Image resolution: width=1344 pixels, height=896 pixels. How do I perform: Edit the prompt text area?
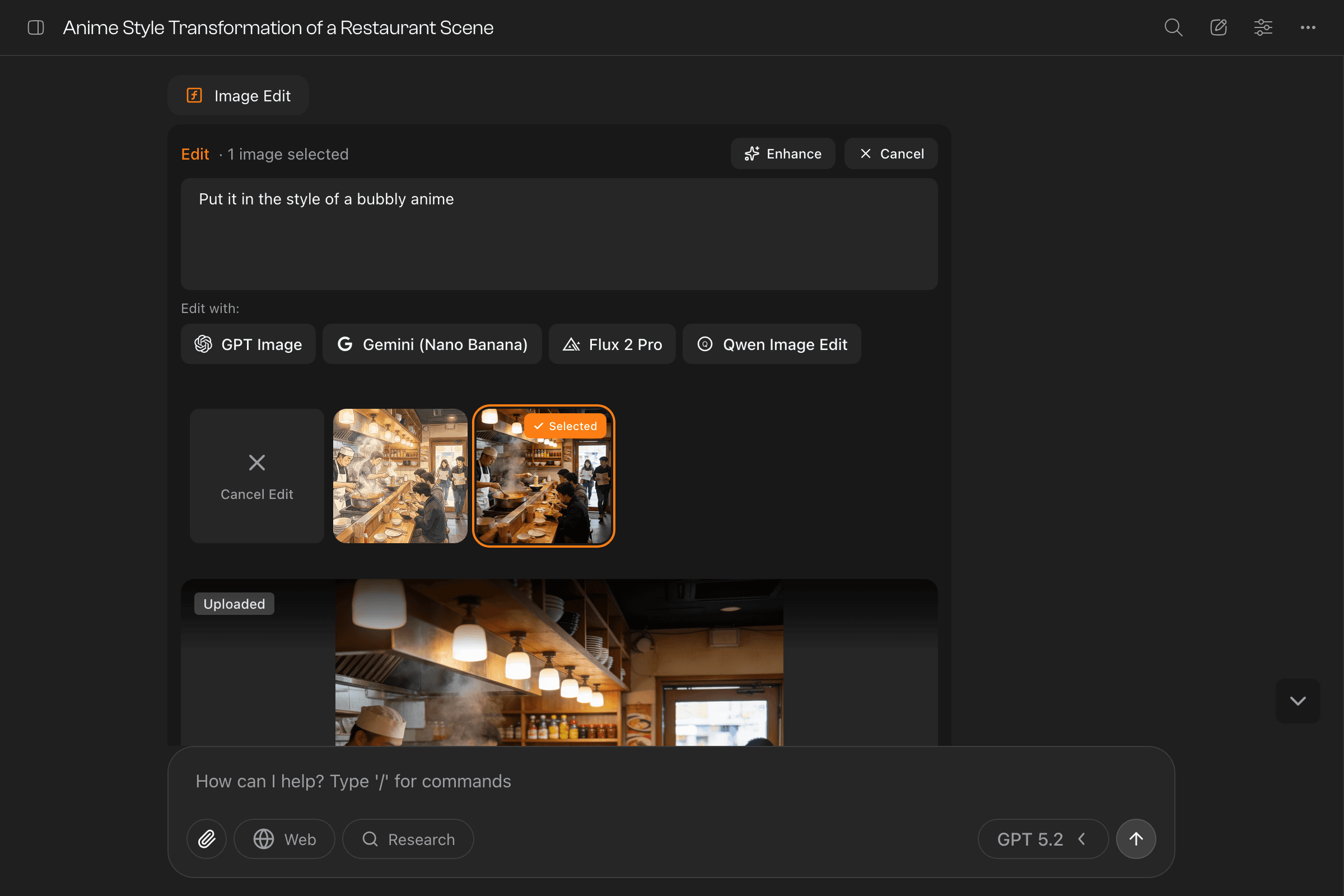coord(558,234)
